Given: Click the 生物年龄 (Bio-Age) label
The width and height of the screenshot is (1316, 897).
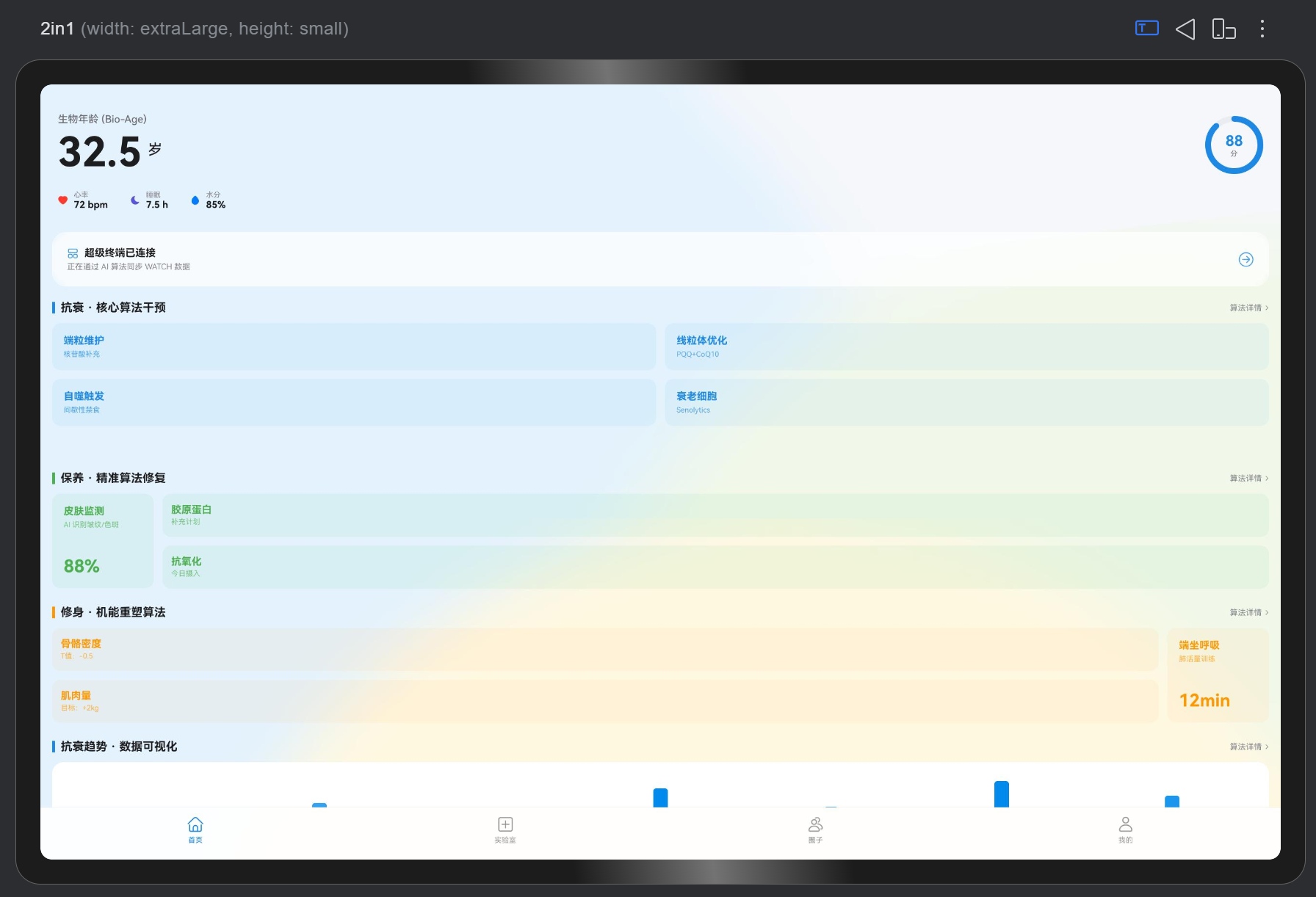Looking at the screenshot, I should [x=102, y=119].
